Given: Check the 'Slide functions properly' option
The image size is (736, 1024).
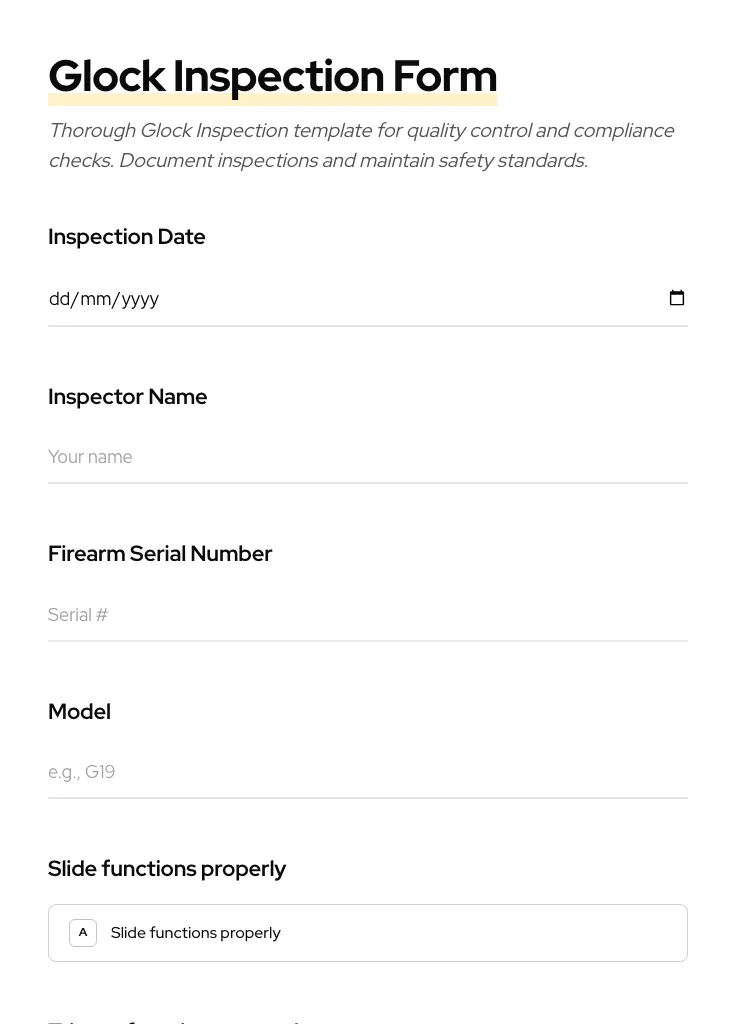Looking at the screenshot, I should tap(367, 933).
